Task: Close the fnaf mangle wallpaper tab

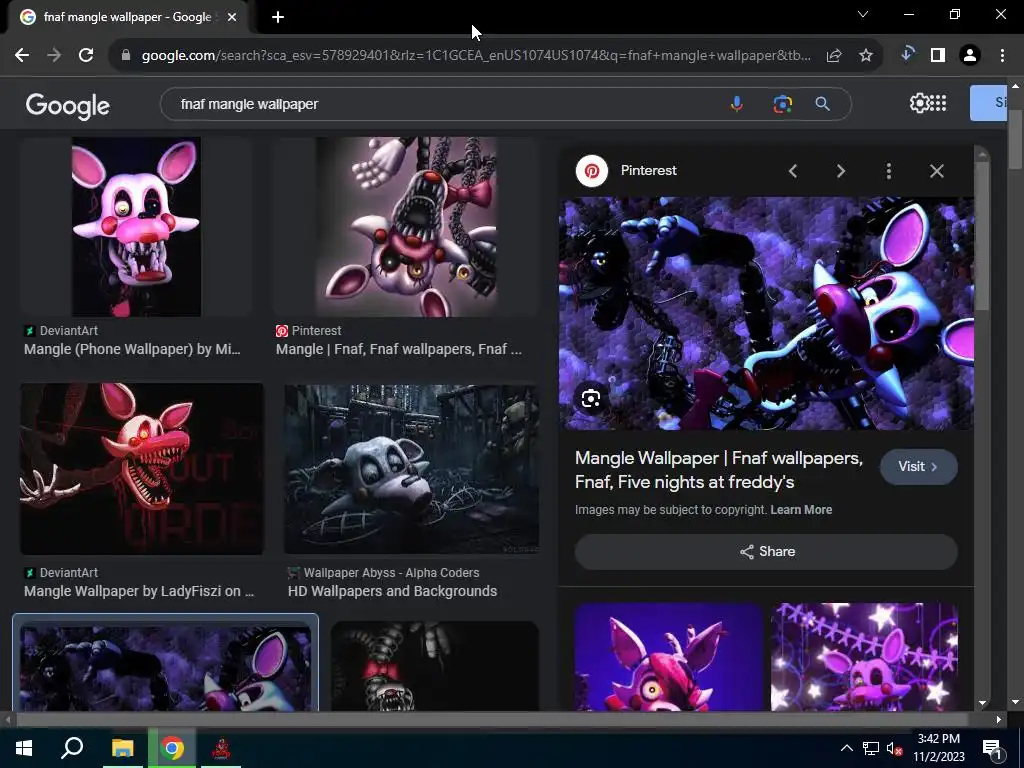Action: point(232,17)
